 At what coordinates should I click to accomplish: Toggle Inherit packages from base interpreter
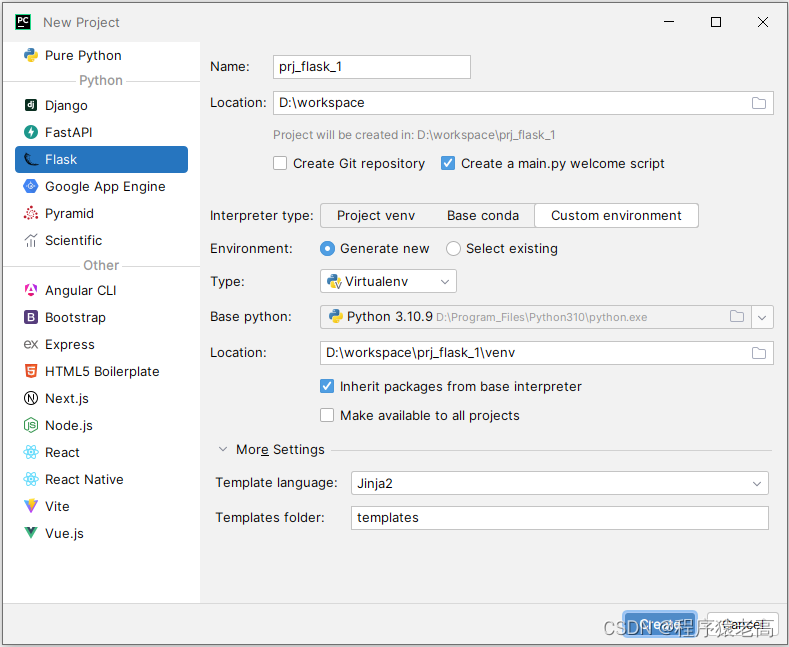[327, 386]
